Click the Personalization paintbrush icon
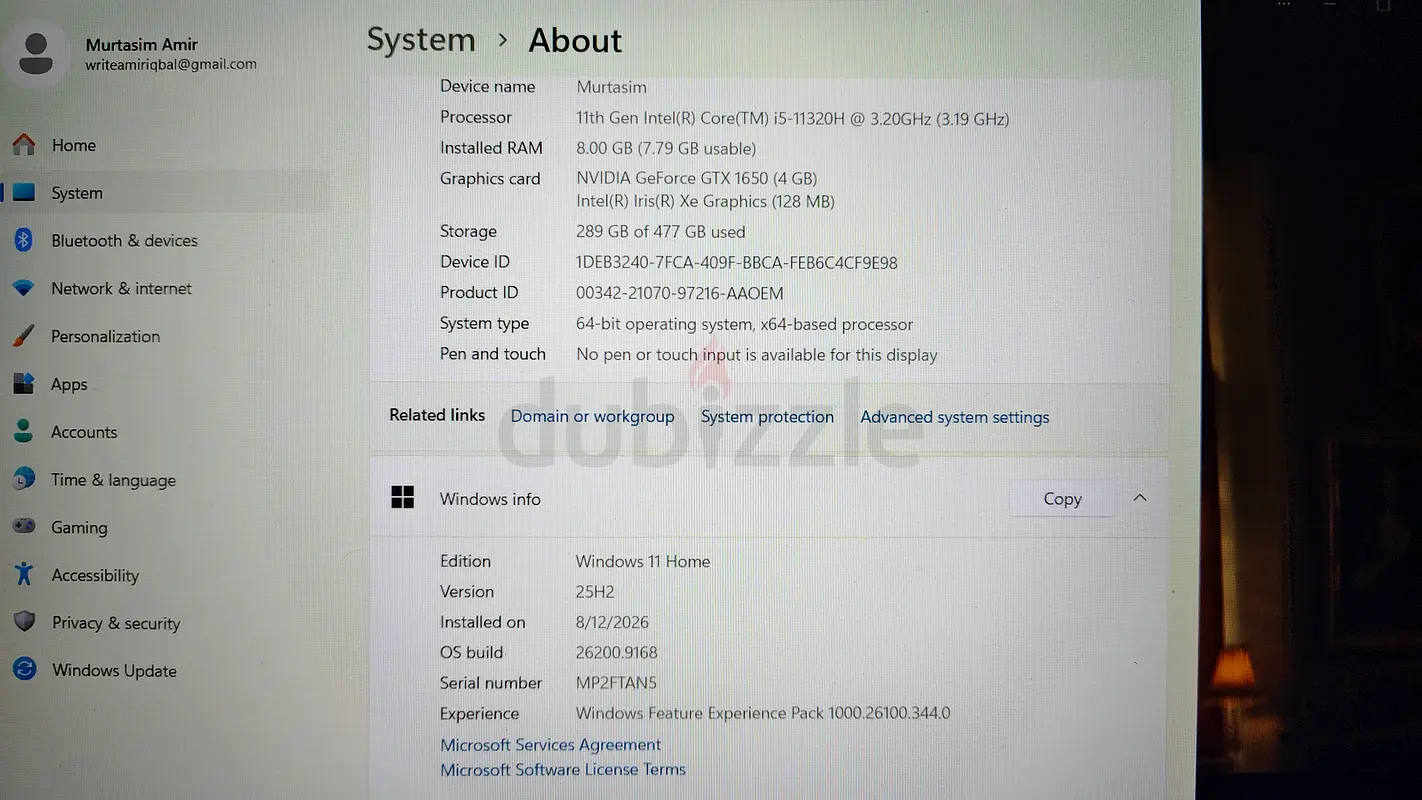This screenshot has width=1422, height=800. coord(24,336)
